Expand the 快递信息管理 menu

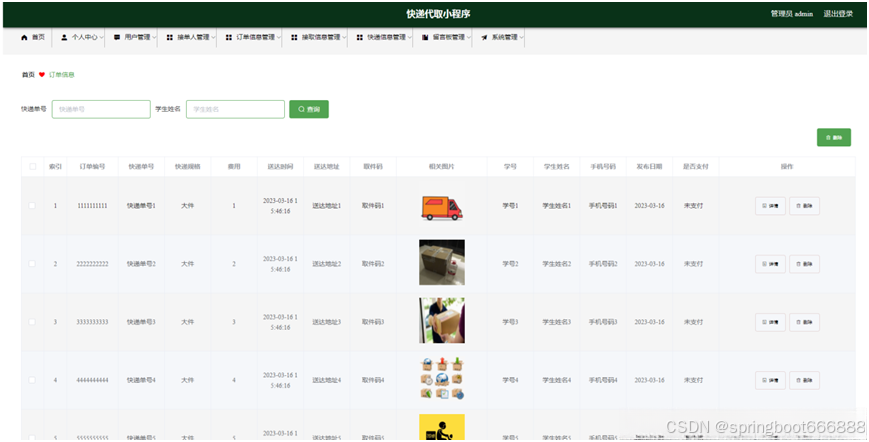coord(384,37)
